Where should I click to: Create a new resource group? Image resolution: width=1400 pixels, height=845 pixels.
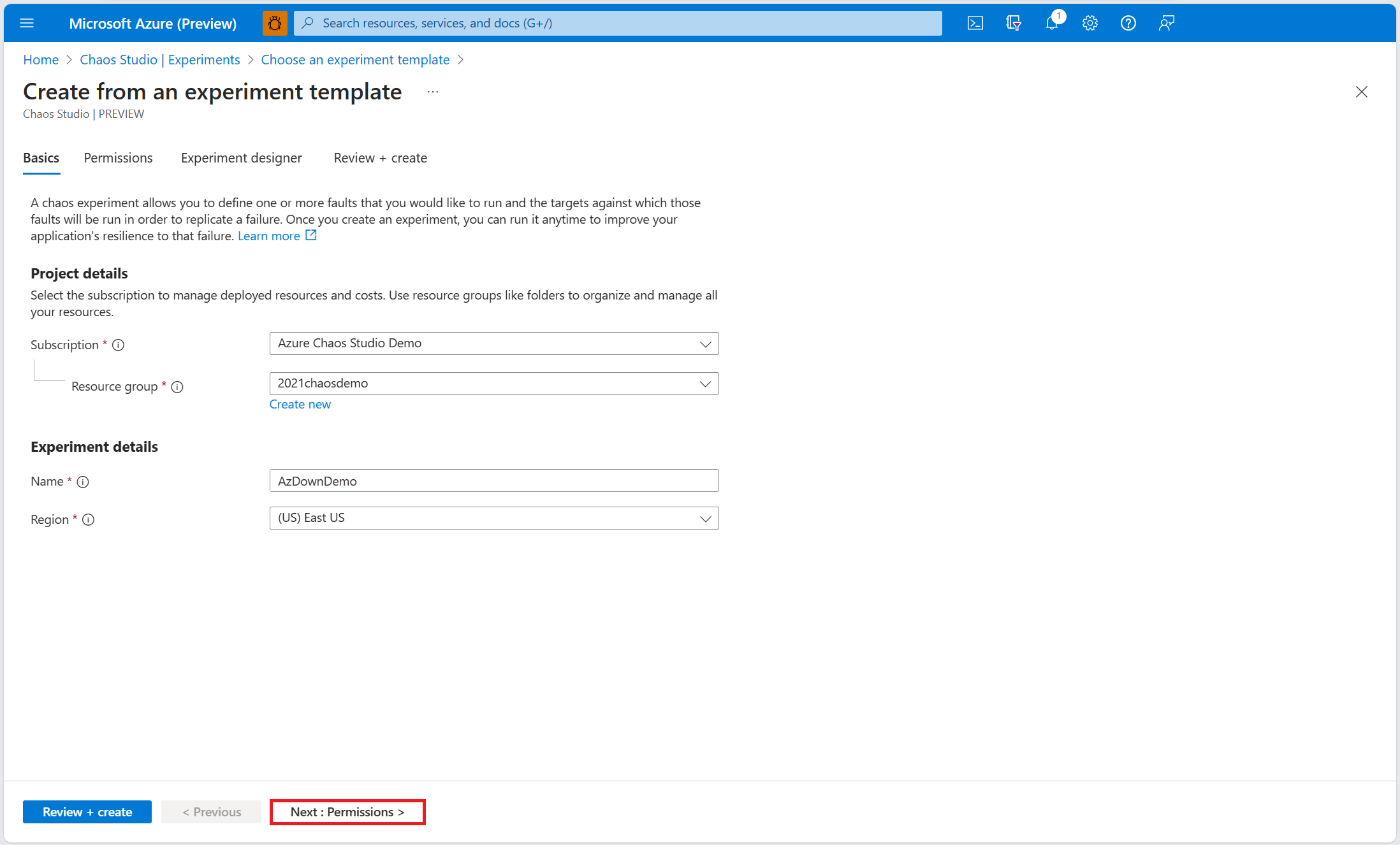pos(300,404)
